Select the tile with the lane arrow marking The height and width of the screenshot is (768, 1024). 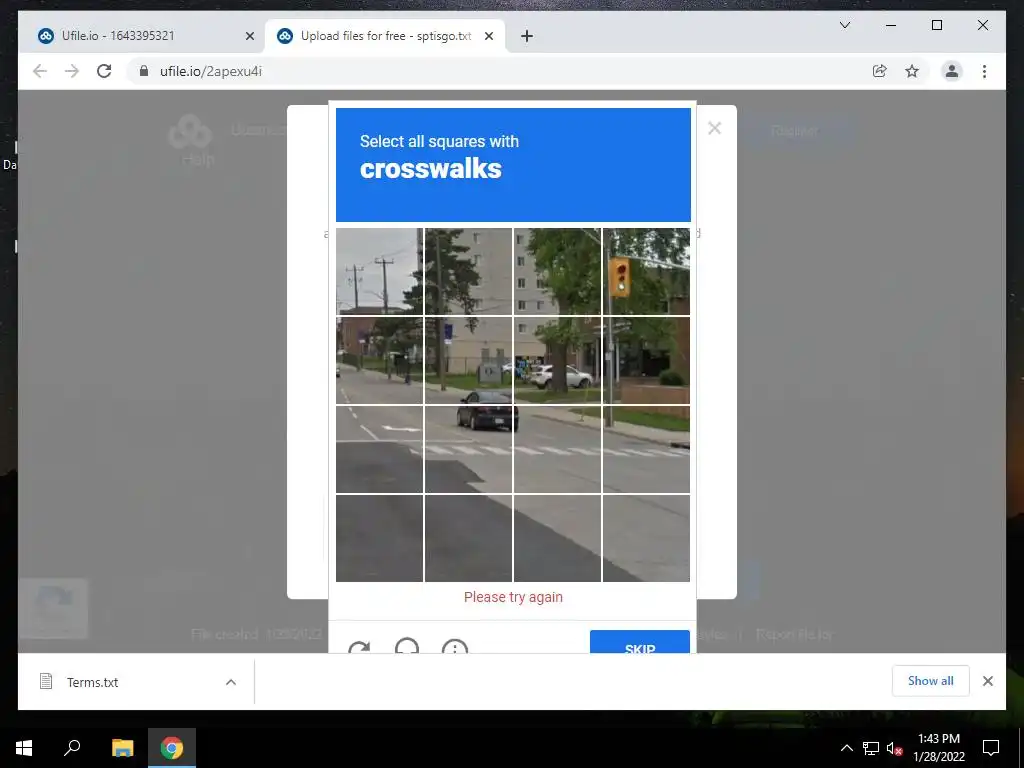(379, 449)
